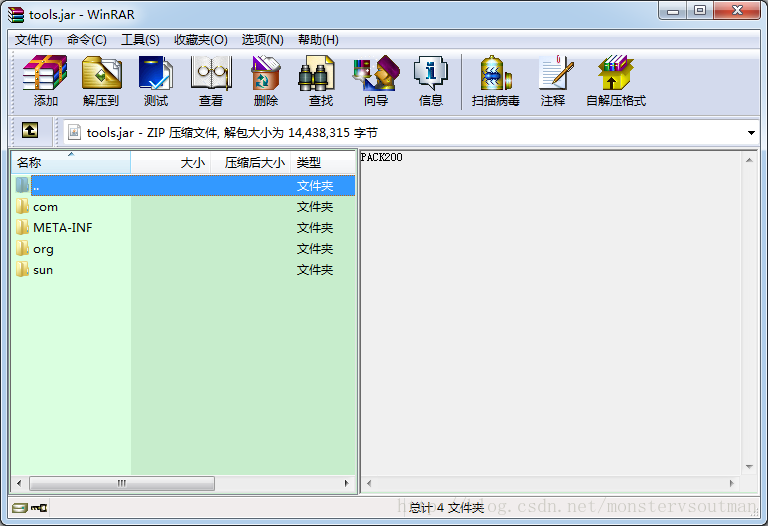The width and height of the screenshot is (768, 526).
Task: Click the PACK200 comment text
Action: [x=382, y=157]
